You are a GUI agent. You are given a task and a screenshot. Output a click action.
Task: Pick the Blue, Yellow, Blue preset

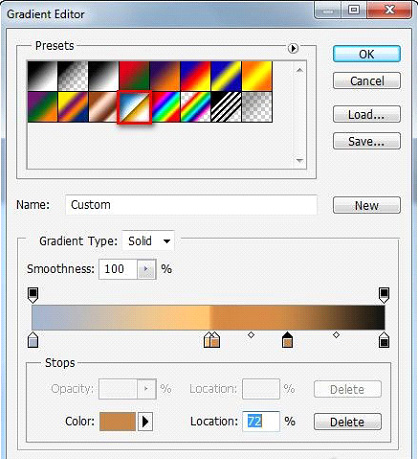coord(226,76)
